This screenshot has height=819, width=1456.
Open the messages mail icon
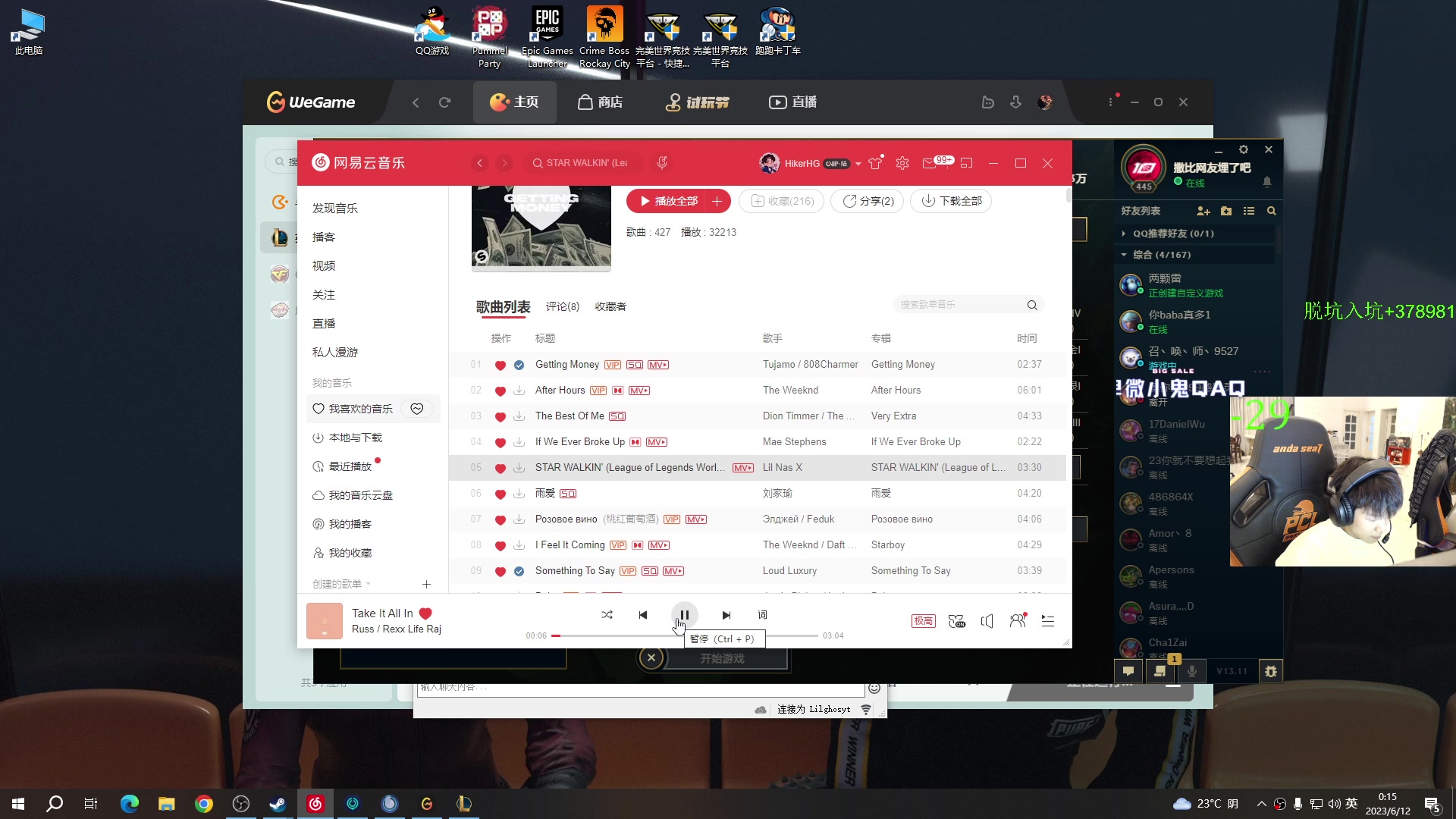tap(929, 163)
